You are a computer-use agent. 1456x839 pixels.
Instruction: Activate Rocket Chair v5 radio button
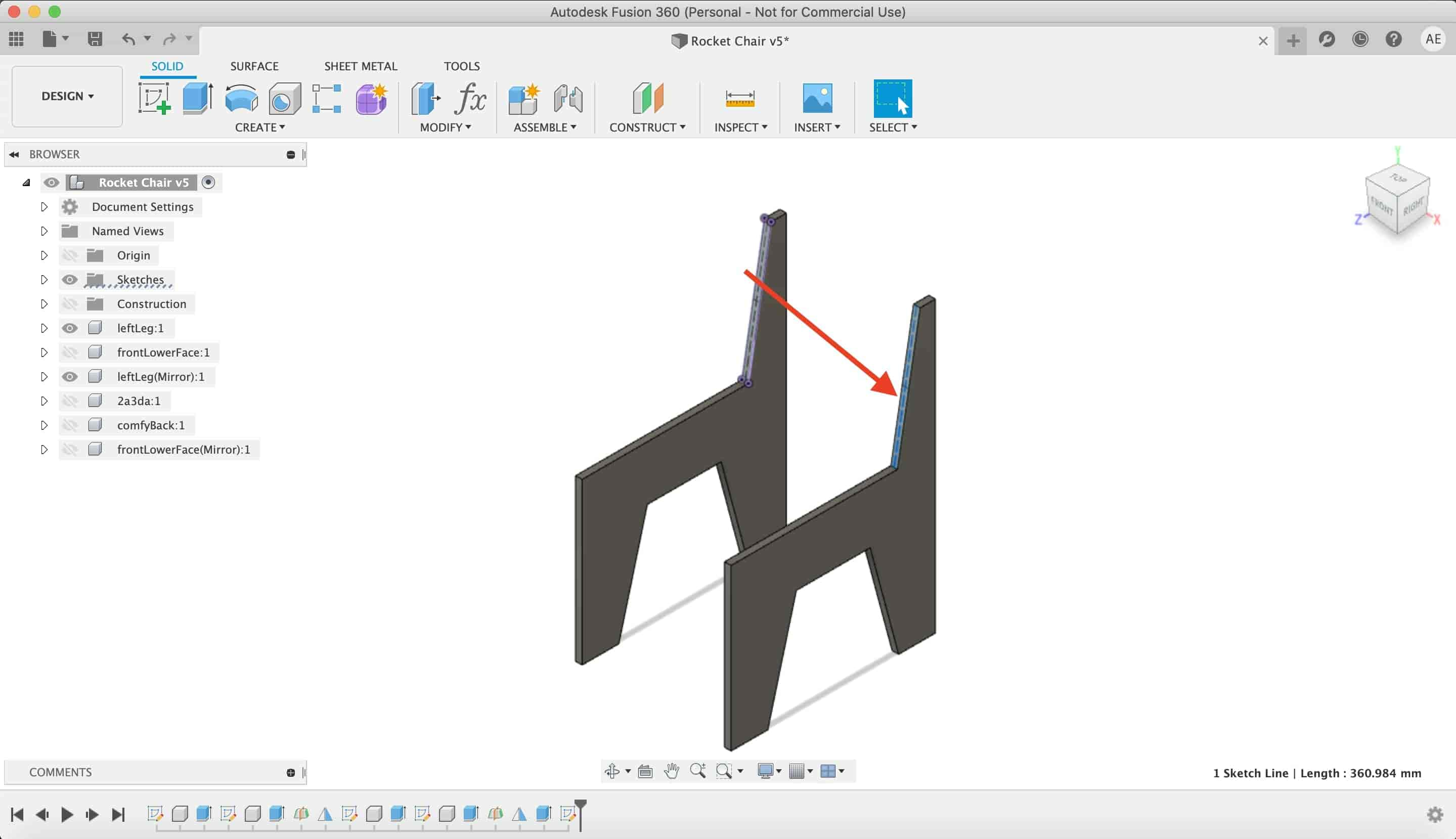208,183
